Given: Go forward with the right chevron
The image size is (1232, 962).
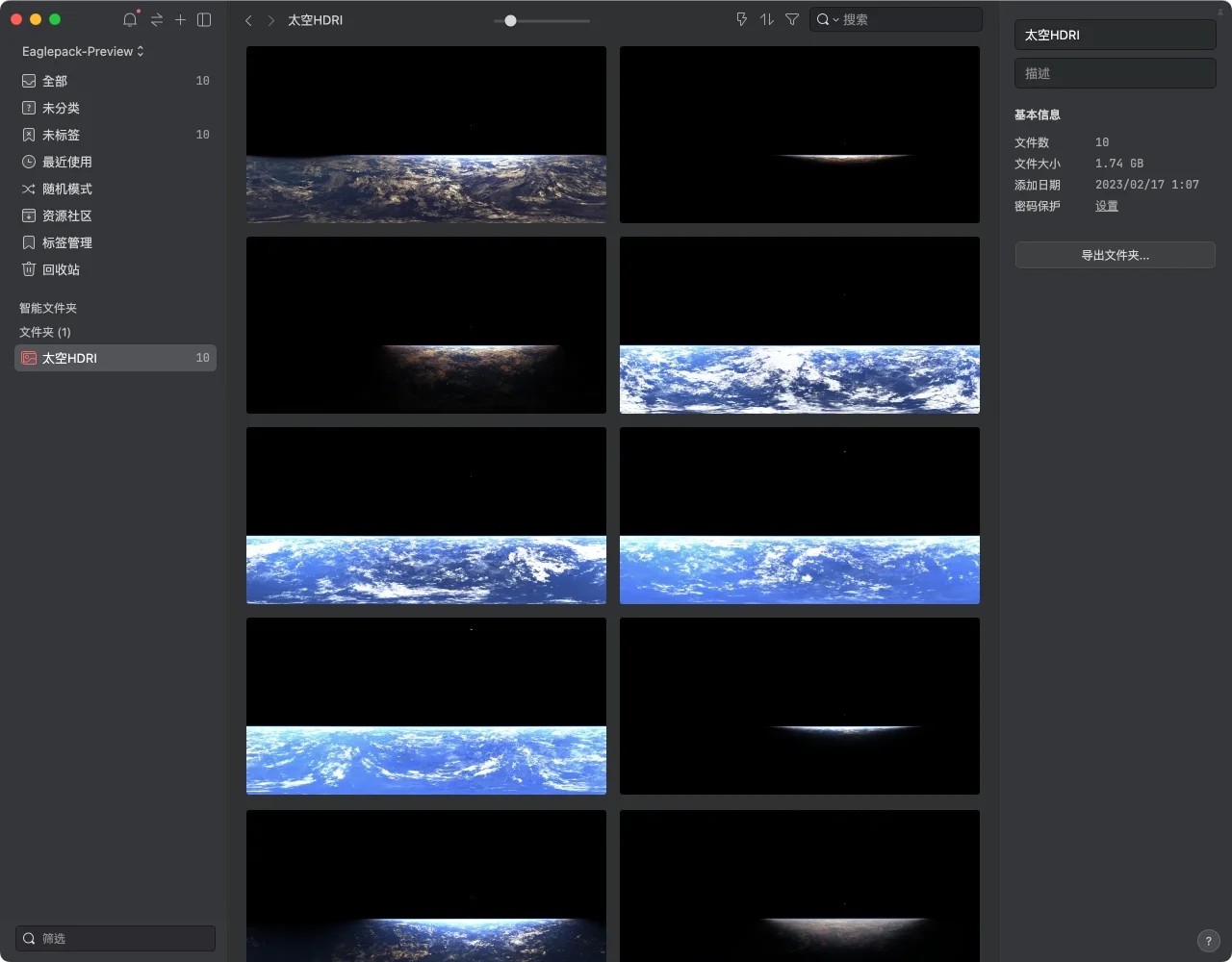Looking at the screenshot, I should pyautogui.click(x=271, y=20).
